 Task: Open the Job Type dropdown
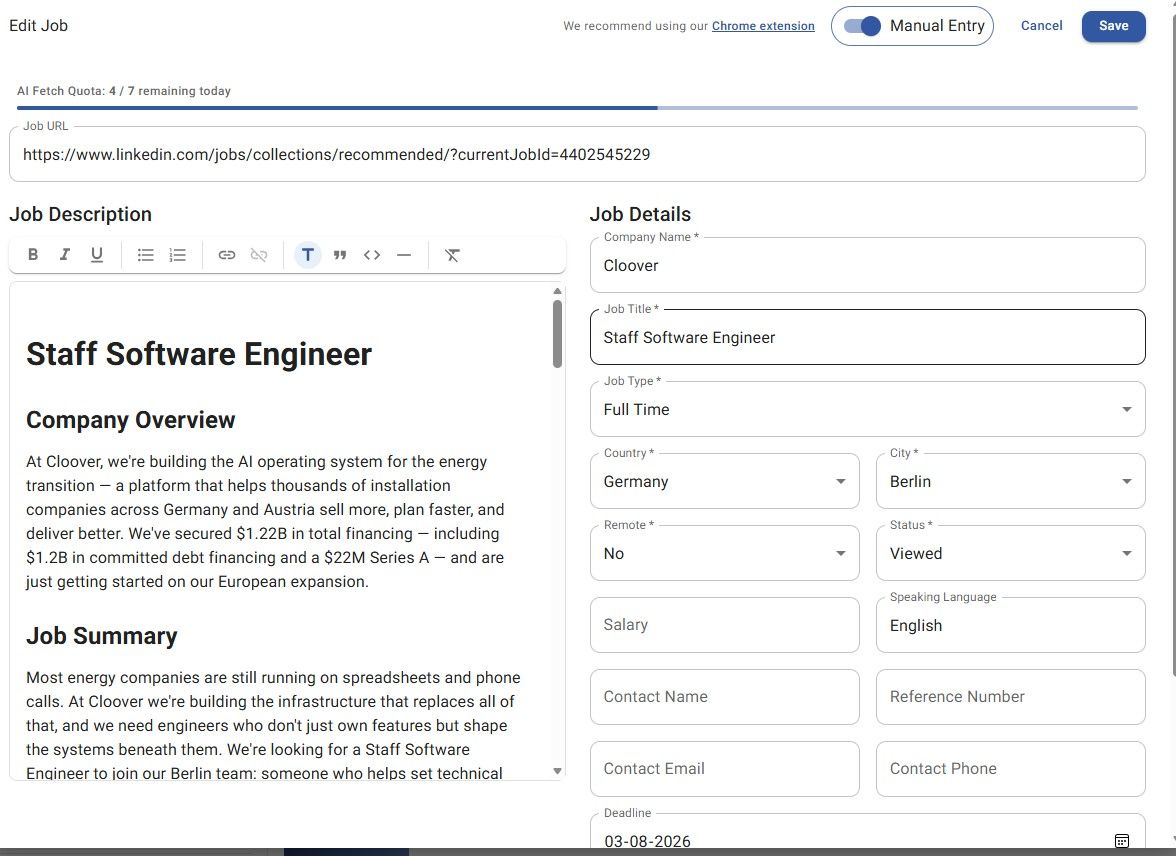tap(868, 410)
